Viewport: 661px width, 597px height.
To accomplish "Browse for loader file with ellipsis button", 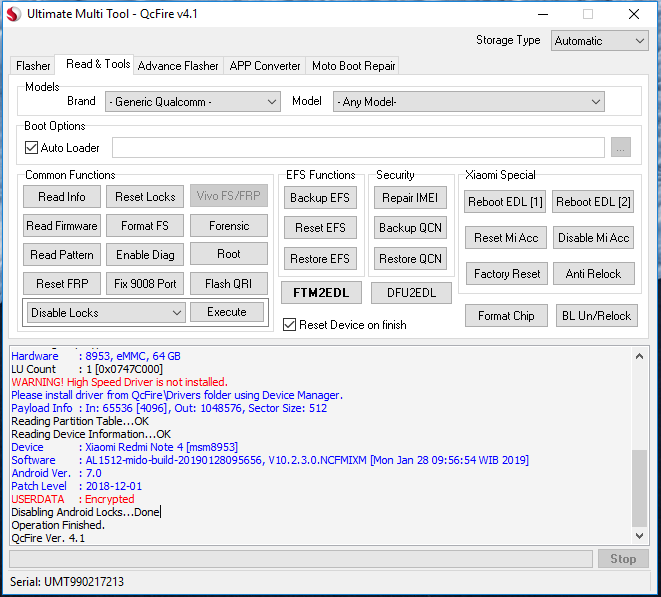I will pyautogui.click(x=621, y=147).
